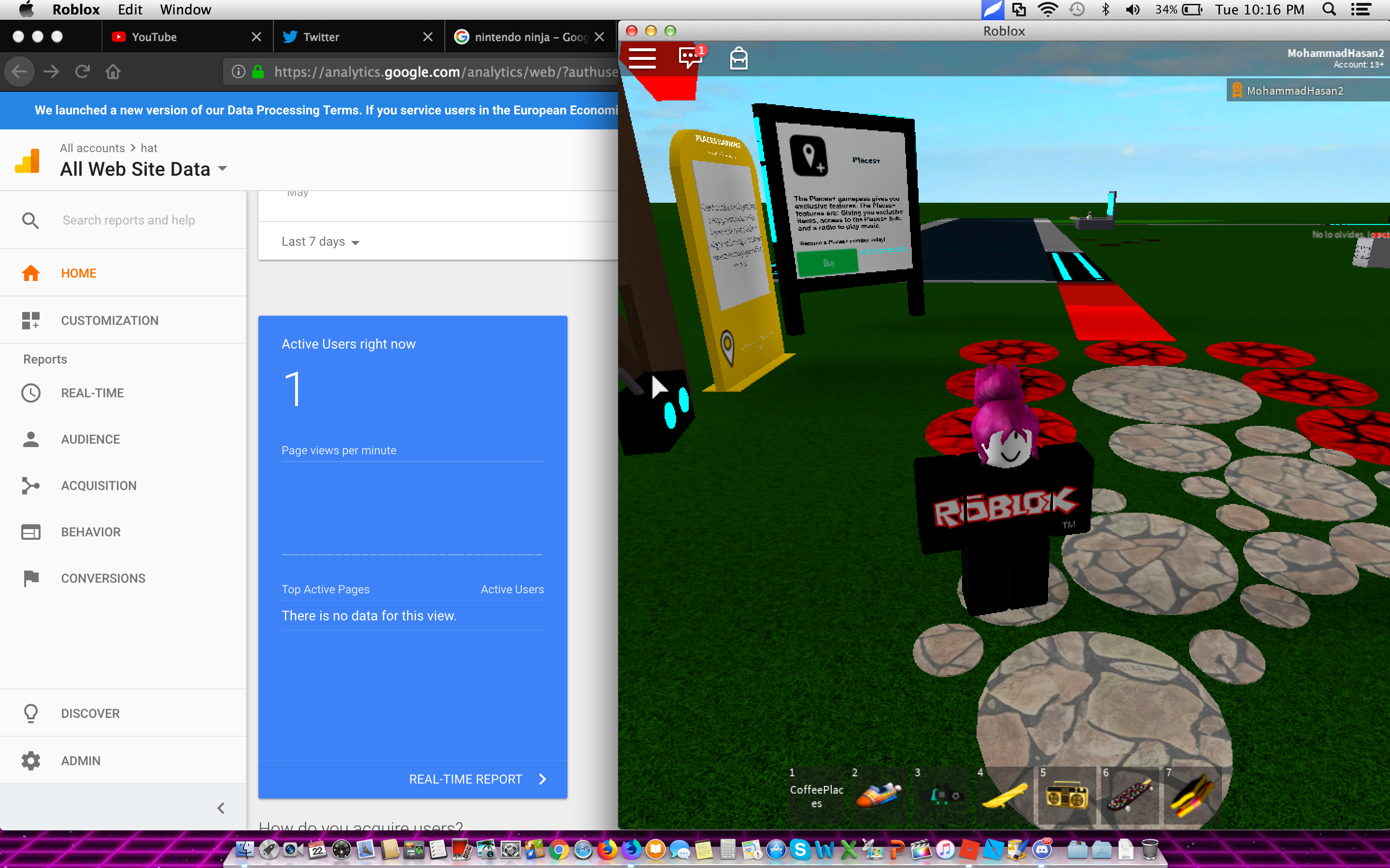Click the CONVERSIONS icon in left sidebar
This screenshot has height=868, width=1390.
30,577
